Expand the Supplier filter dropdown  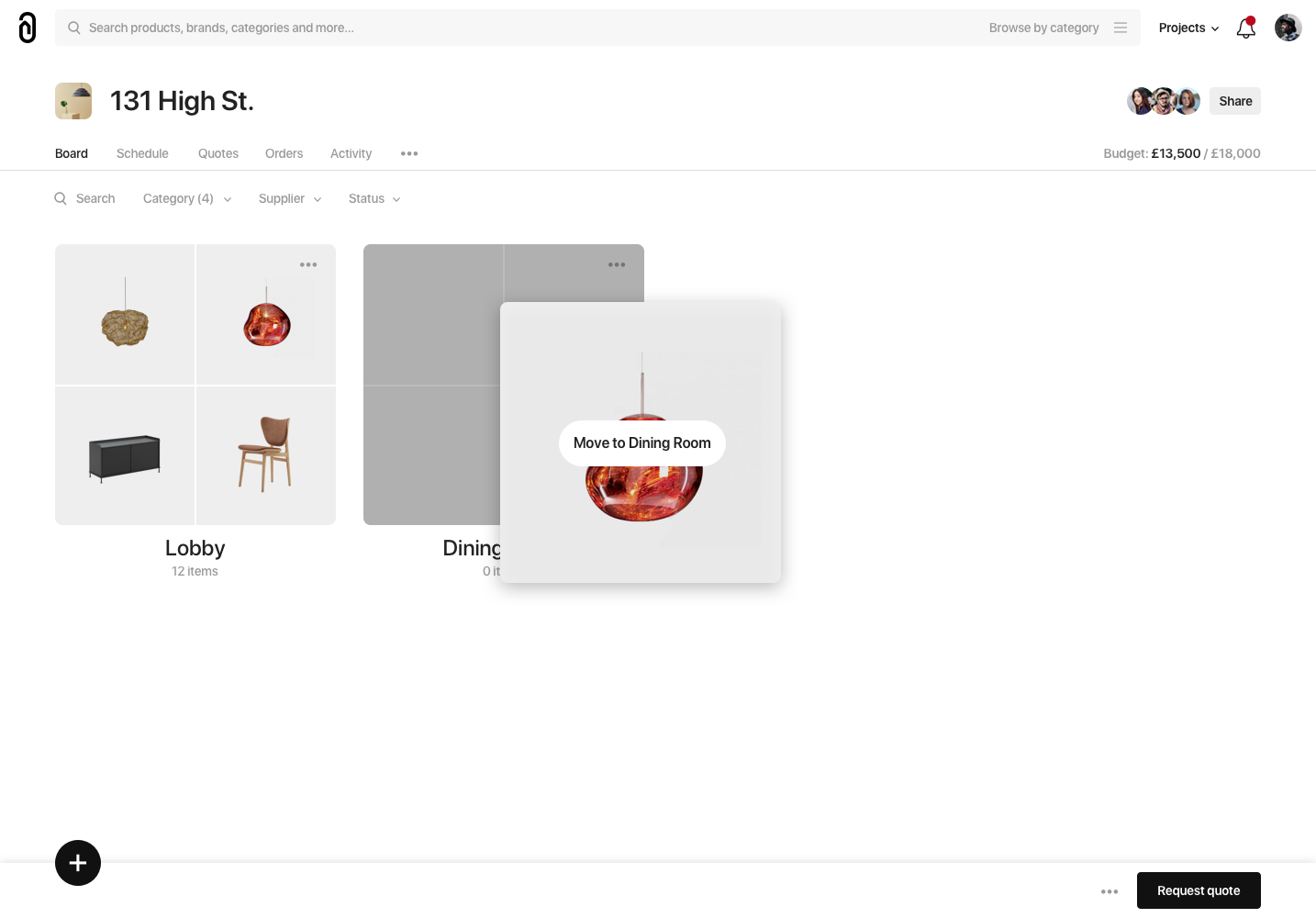click(x=290, y=198)
